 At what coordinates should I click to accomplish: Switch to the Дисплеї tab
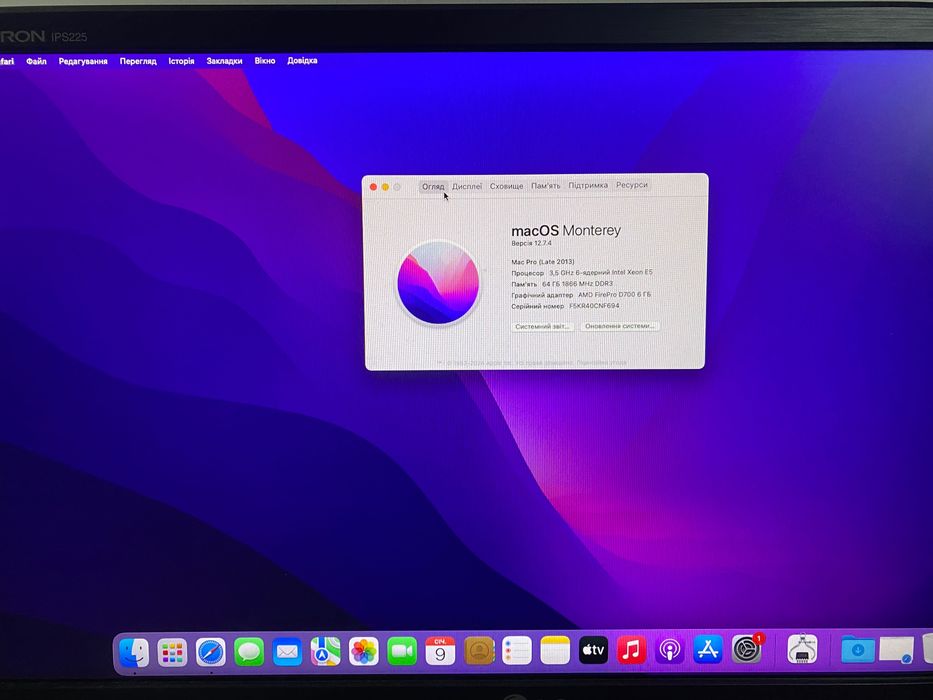[x=467, y=186]
